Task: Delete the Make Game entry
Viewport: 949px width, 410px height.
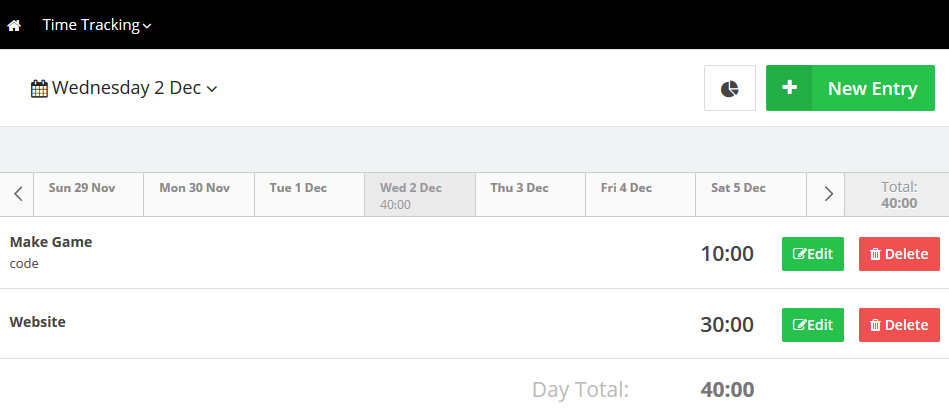Action: [x=899, y=254]
